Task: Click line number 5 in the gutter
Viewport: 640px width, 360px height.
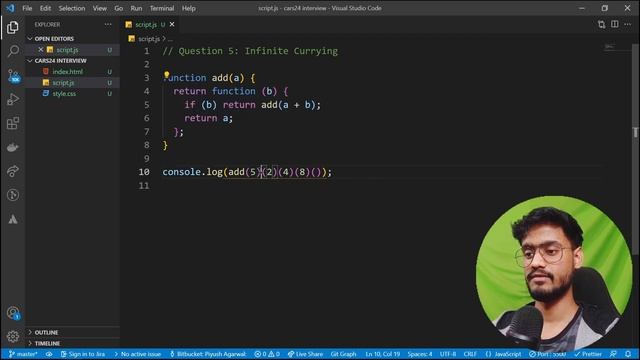Action: click(147, 104)
